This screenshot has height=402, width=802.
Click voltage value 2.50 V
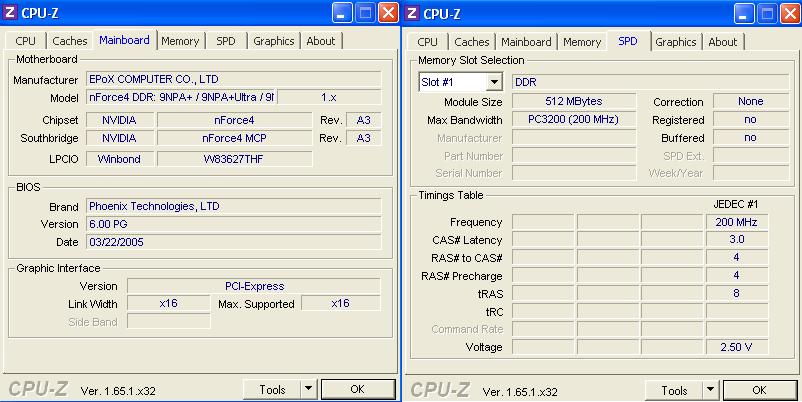[x=737, y=347]
